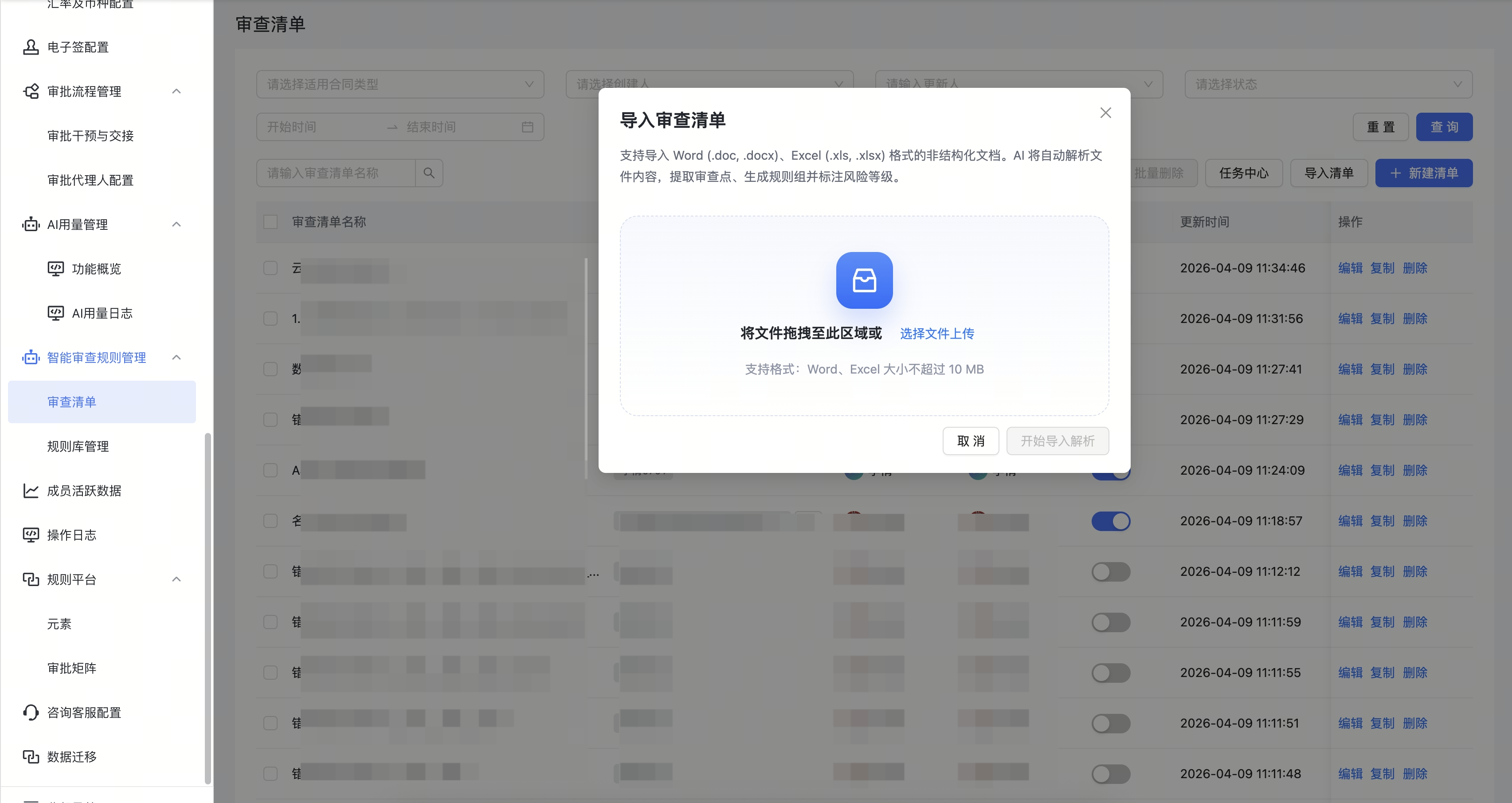
Task: Turn on toggle in row 11:12:12
Action: pyautogui.click(x=1111, y=571)
